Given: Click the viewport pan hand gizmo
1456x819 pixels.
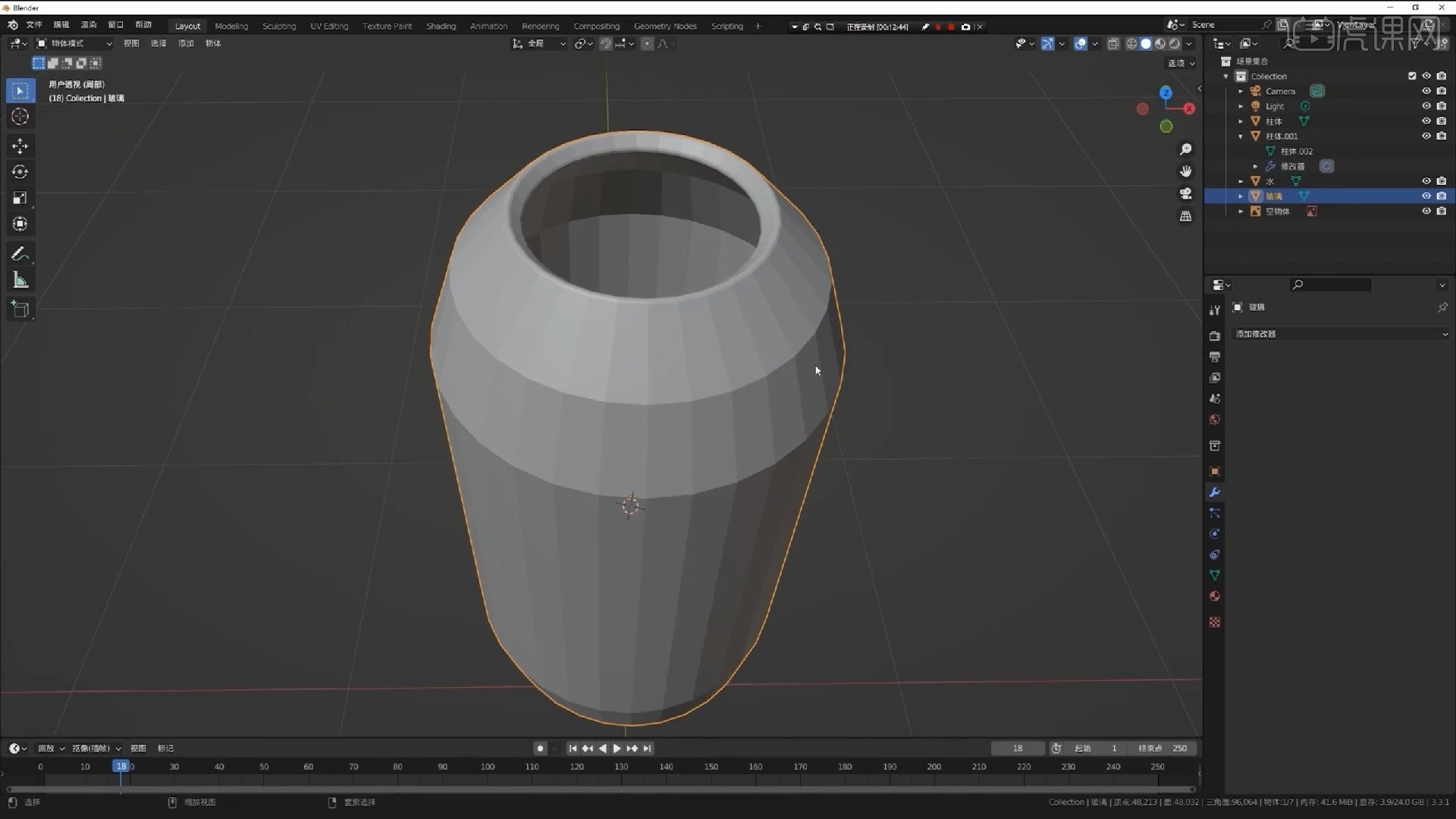Looking at the screenshot, I should pyautogui.click(x=1186, y=171).
